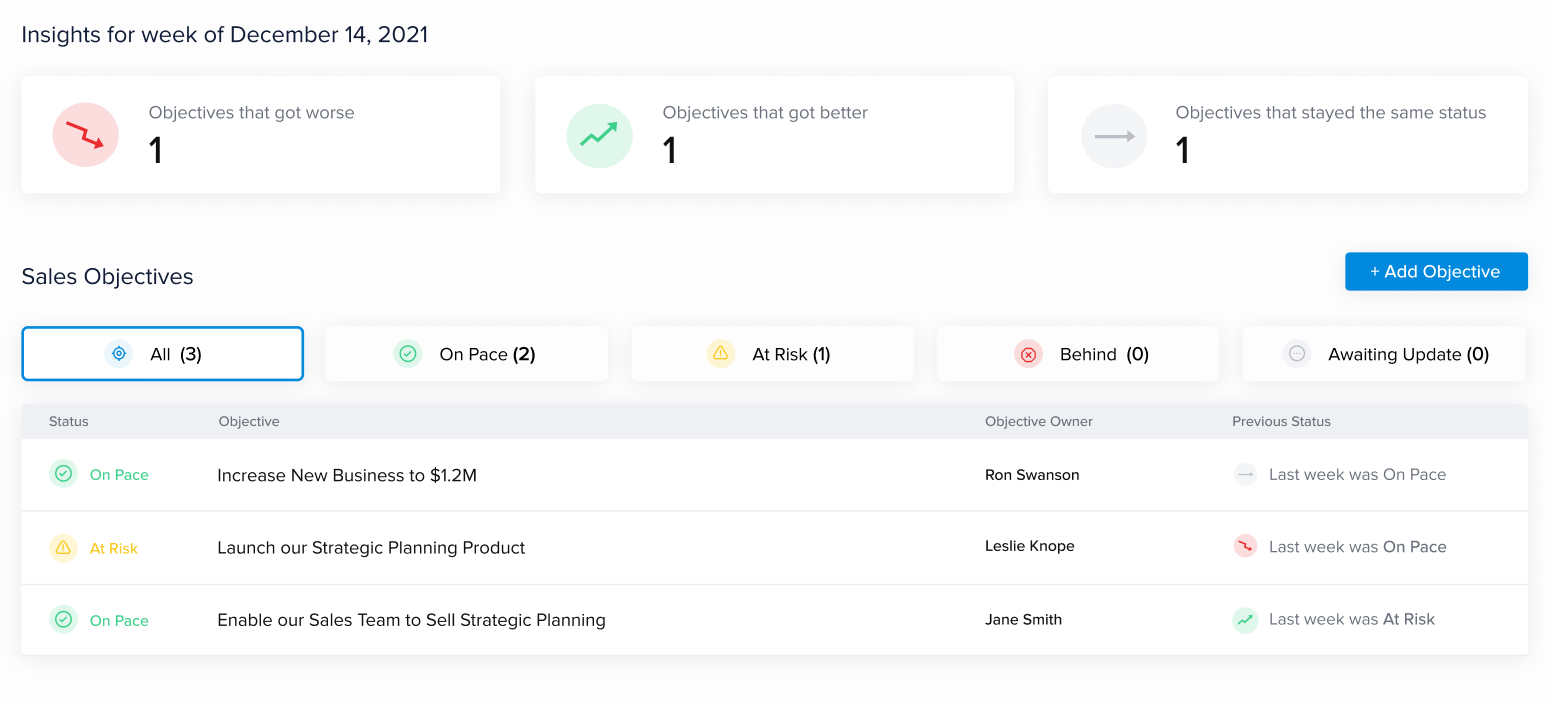Viewport: 1552px width, 704px height.
Task: Click red trend icon next to Leslie Knope's previous status
Action: click(x=1245, y=547)
